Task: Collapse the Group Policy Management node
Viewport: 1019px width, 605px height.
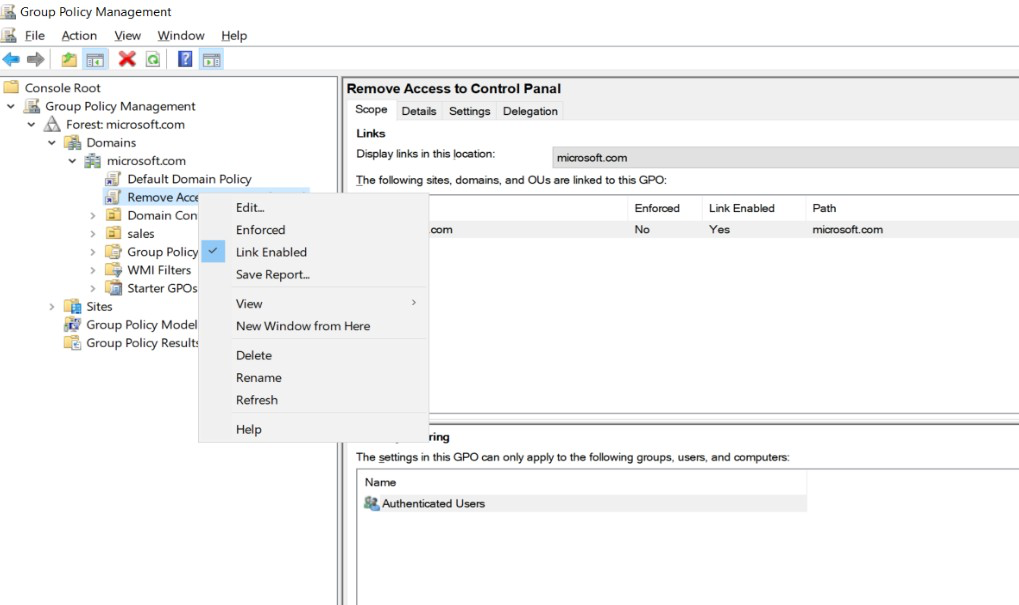Action: [11, 106]
